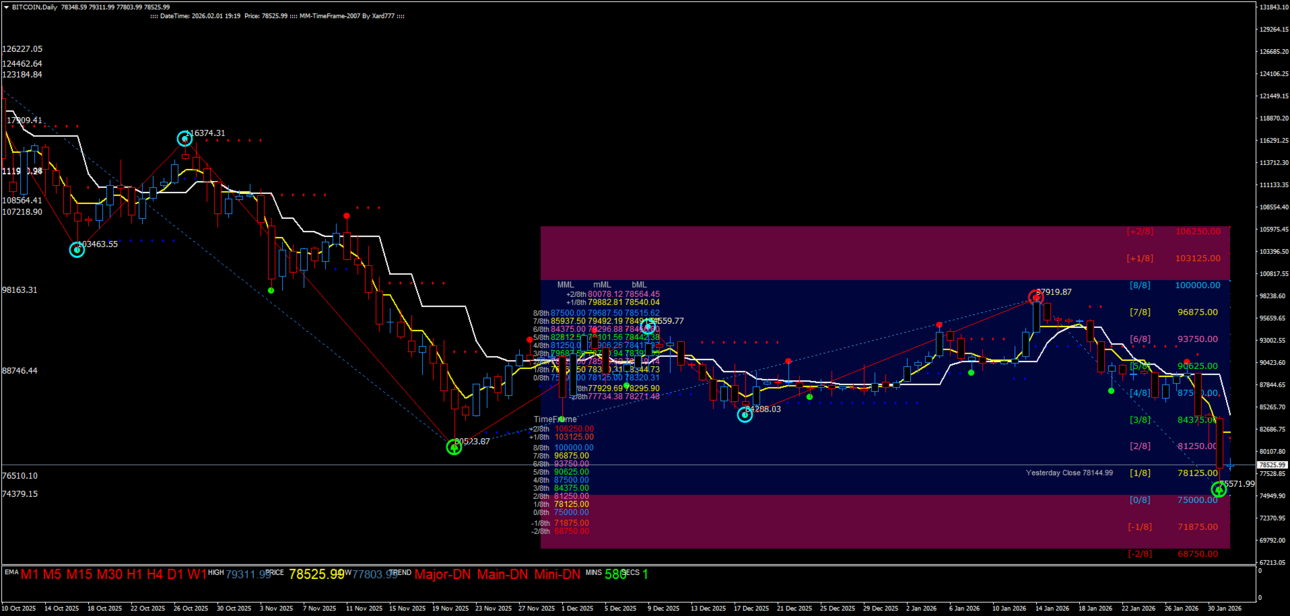Image resolution: width=1290 pixels, height=616 pixels.
Task: Click the yellow 78525.99 price readout
Action: point(317,575)
